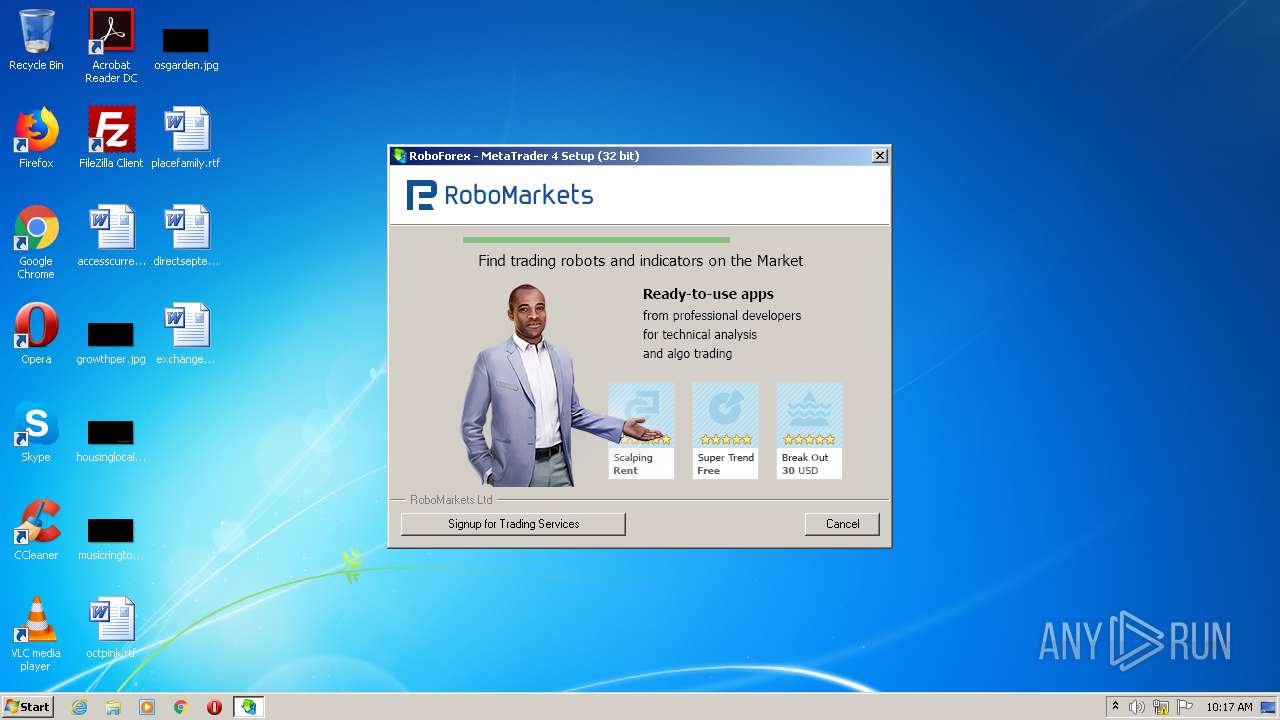
Task: Select the Super Trend Free app card
Action: pyautogui.click(x=725, y=431)
